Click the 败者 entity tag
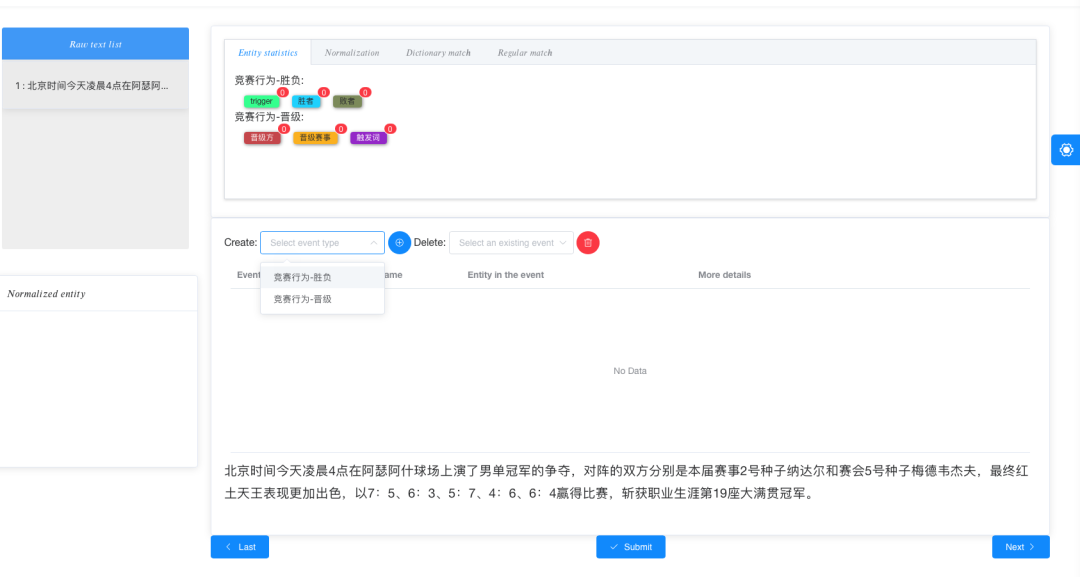 click(350, 101)
